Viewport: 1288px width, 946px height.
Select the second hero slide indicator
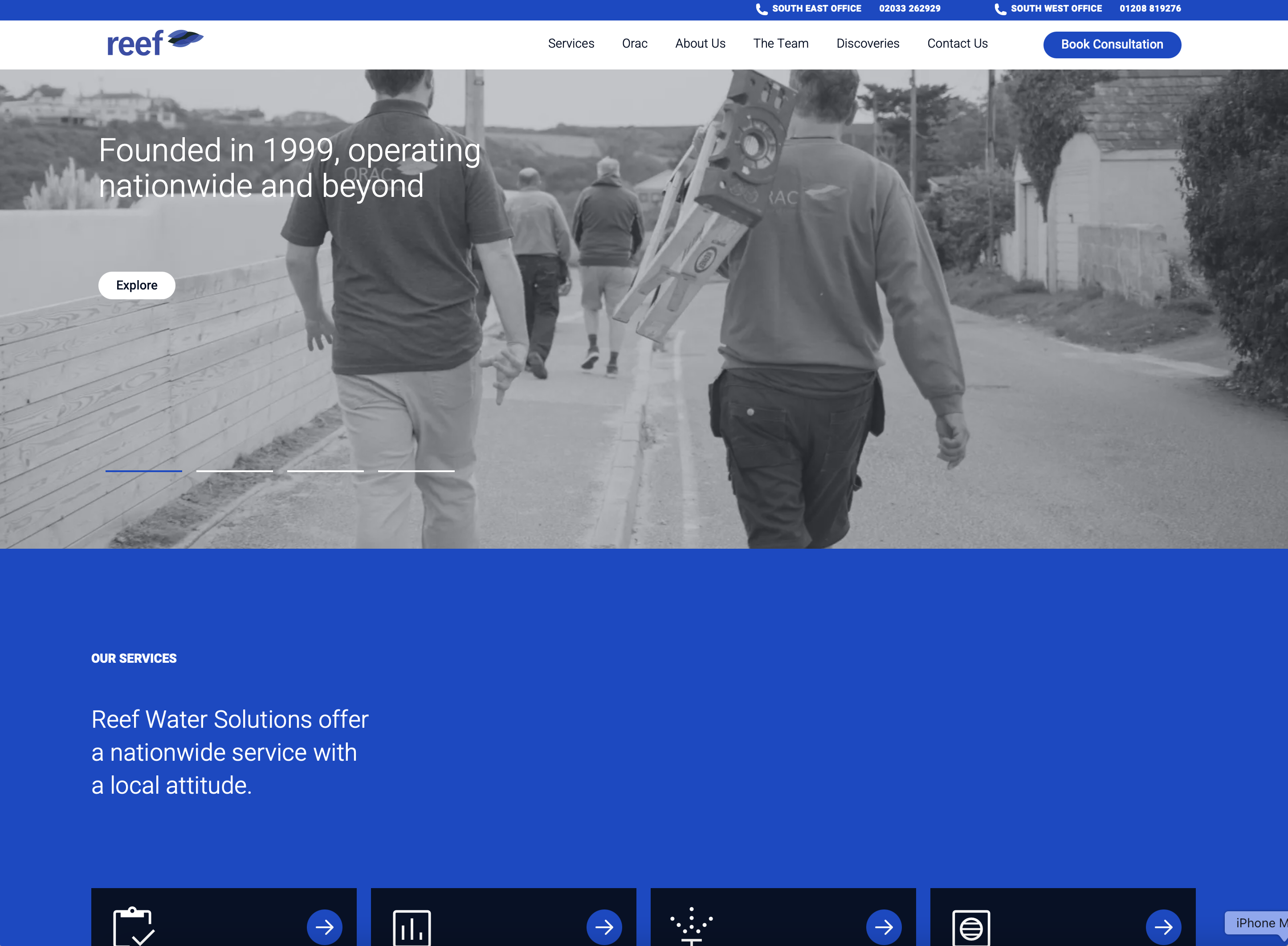pos(234,471)
